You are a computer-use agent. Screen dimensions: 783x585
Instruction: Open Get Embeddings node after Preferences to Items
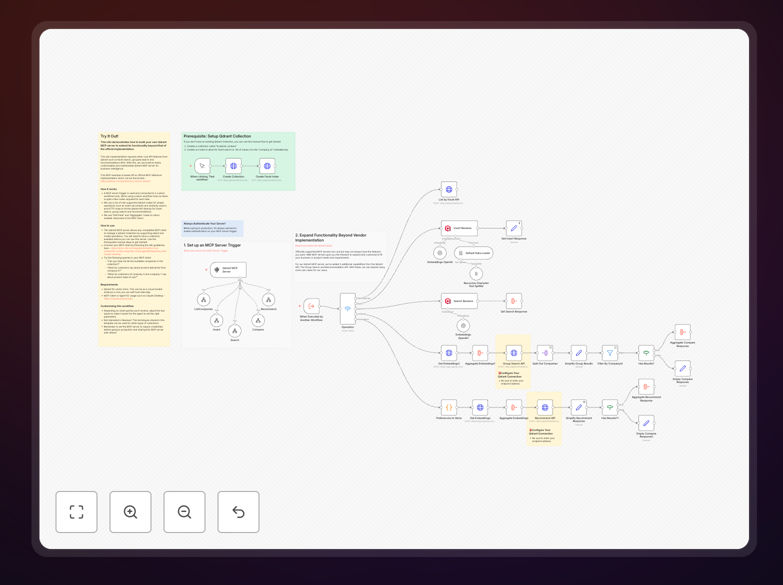[480, 408]
